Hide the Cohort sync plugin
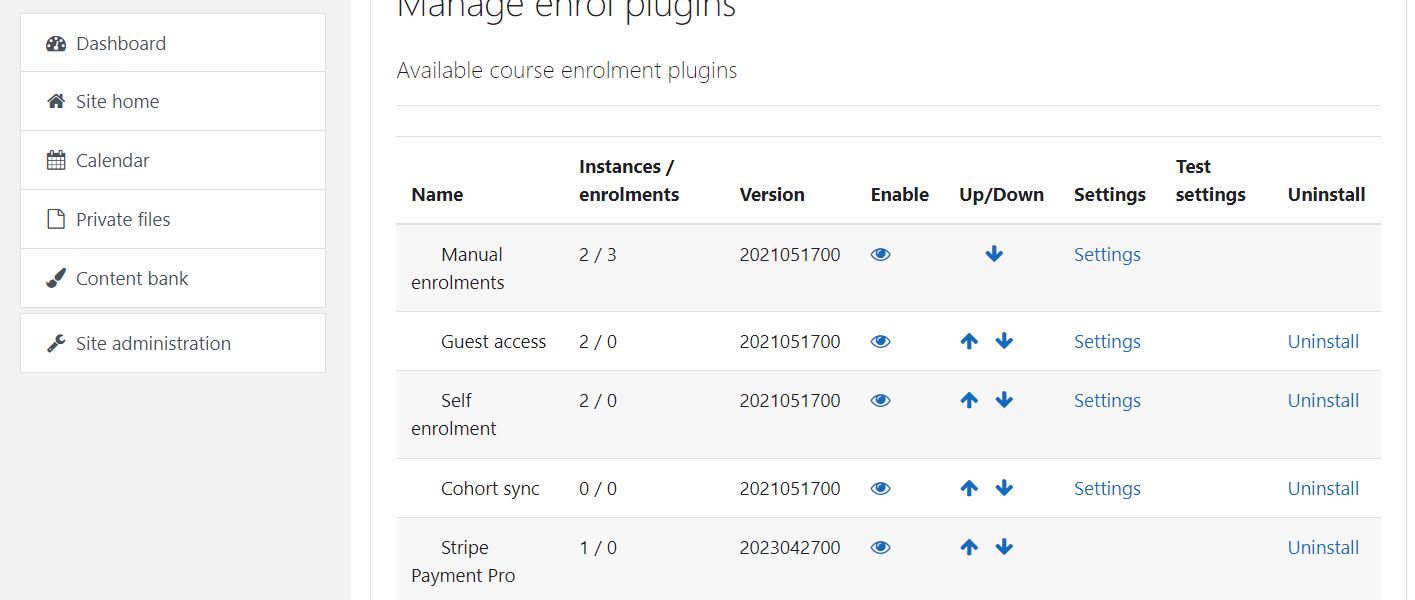 tap(880, 489)
